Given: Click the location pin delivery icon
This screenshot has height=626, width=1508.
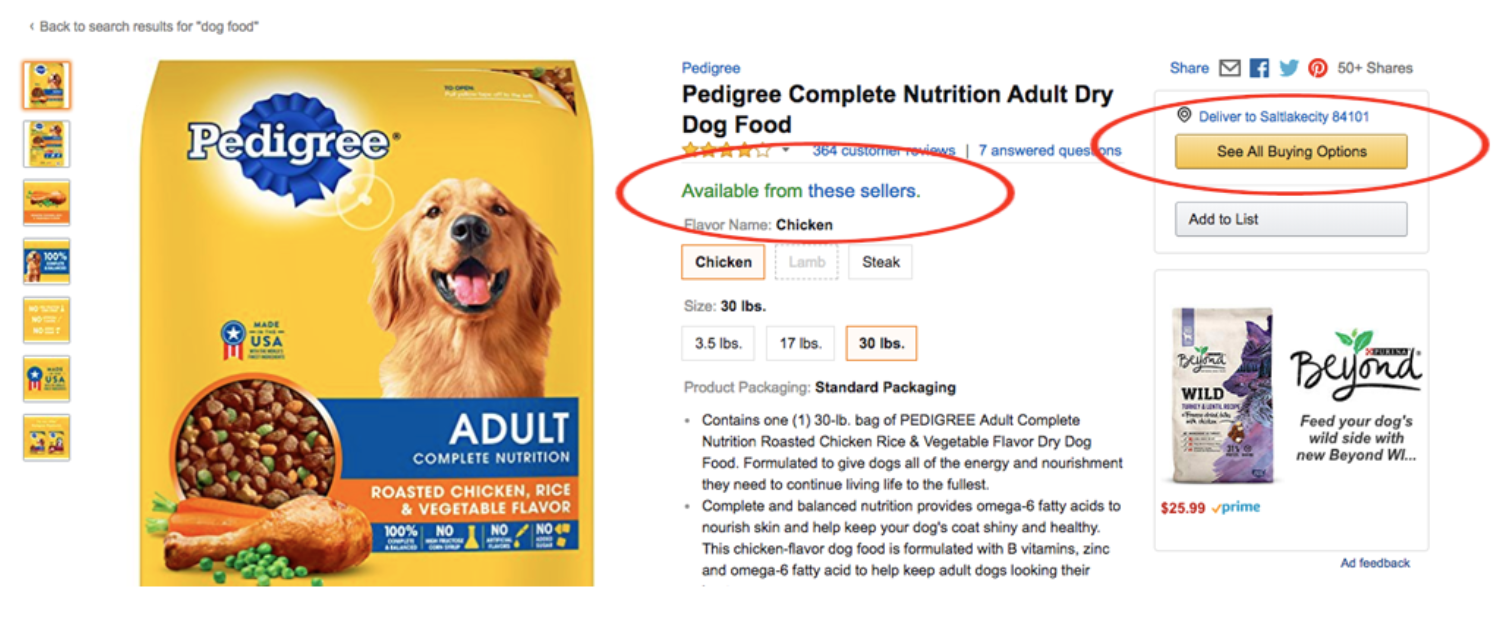Looking at the screenshot, I should pos(1185,116).
